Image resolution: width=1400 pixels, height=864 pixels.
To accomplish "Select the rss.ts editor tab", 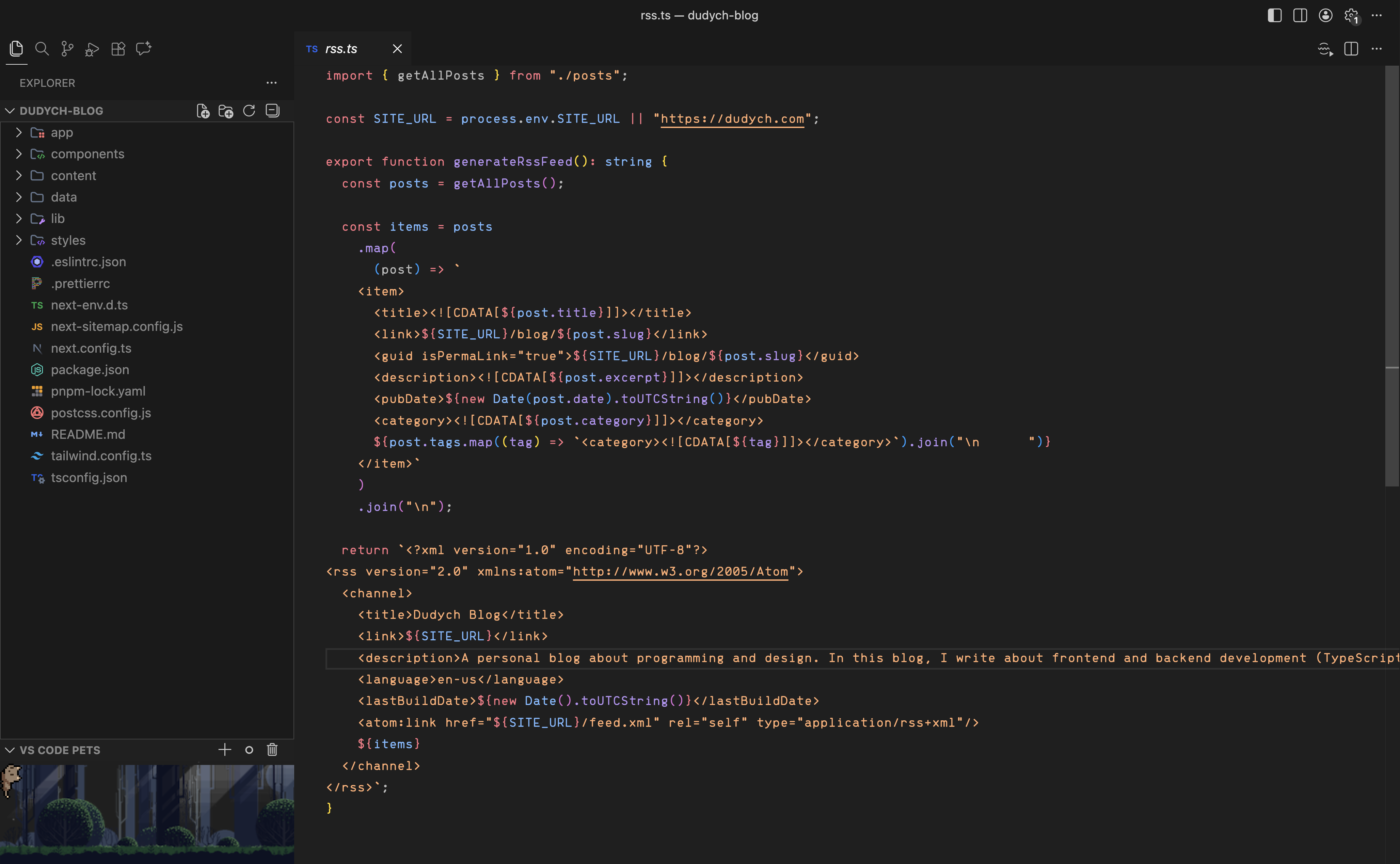I will tap(340, 49).
